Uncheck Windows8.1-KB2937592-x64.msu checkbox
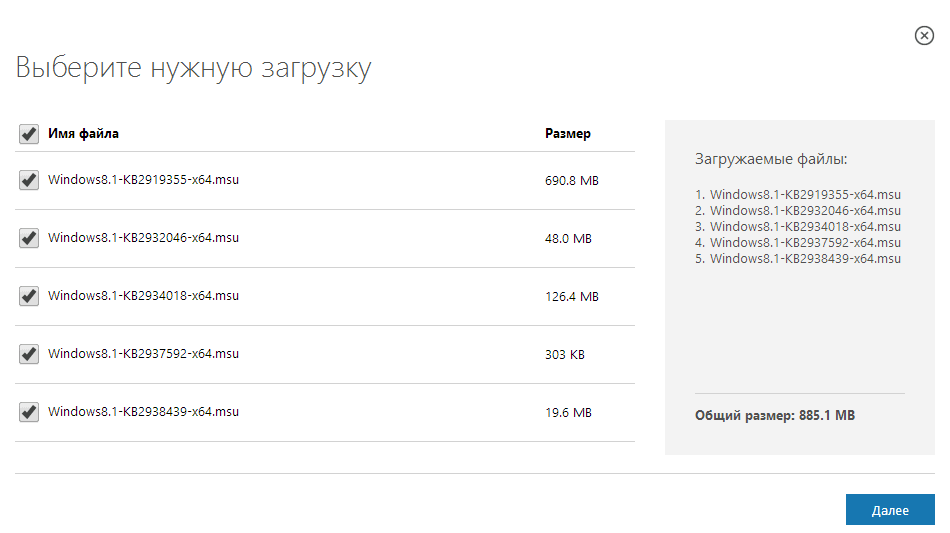 pyautogui.click(x=28, y=354)
